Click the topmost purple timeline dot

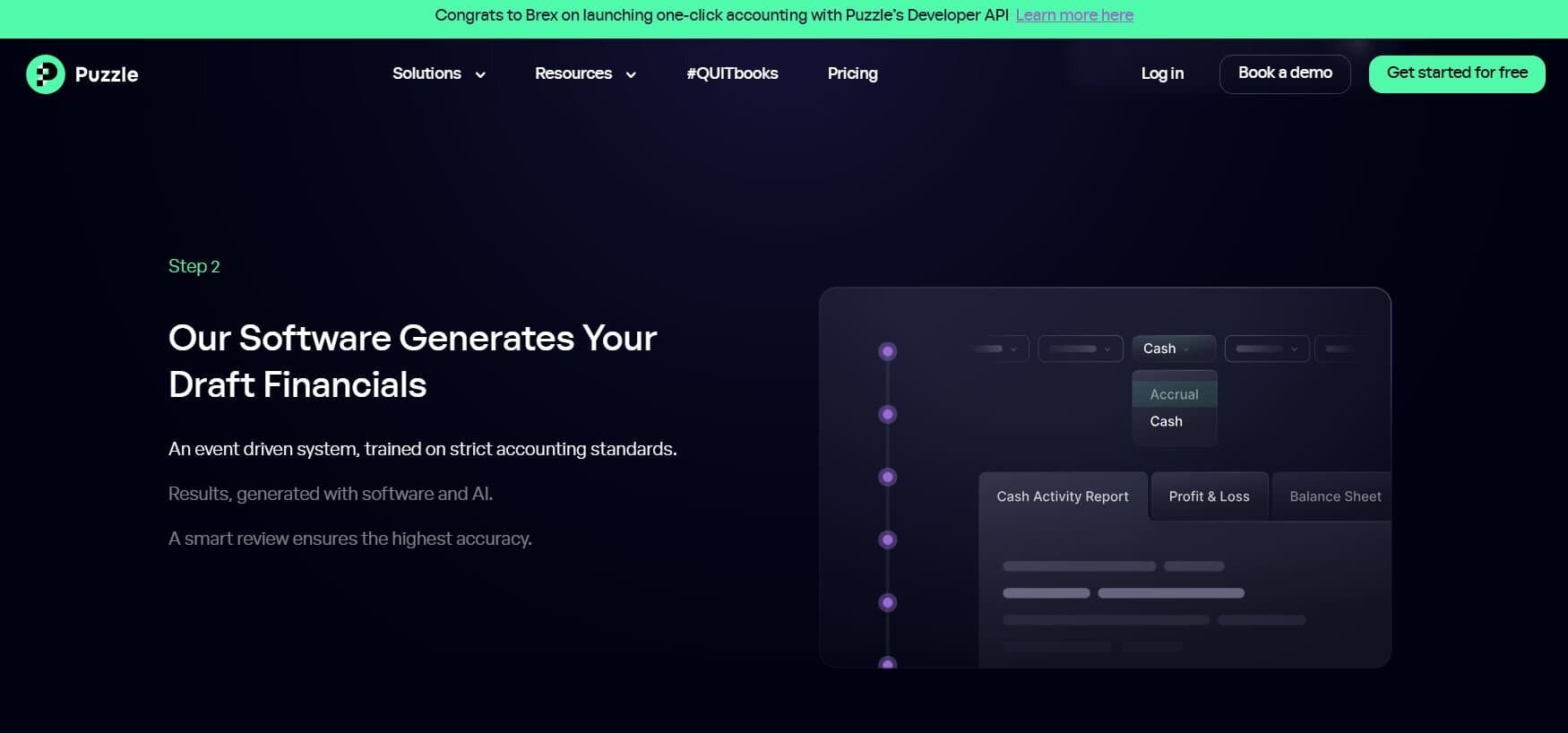(x=887, y=351)
